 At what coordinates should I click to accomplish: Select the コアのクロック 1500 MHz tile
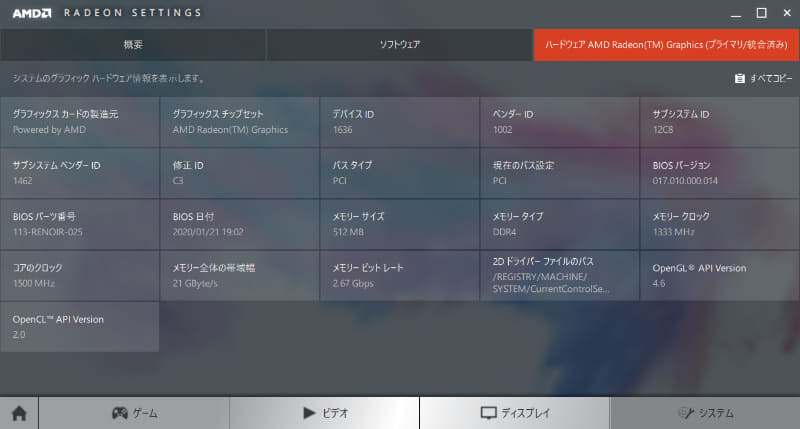pyautogui.click(x=80, y=275)
